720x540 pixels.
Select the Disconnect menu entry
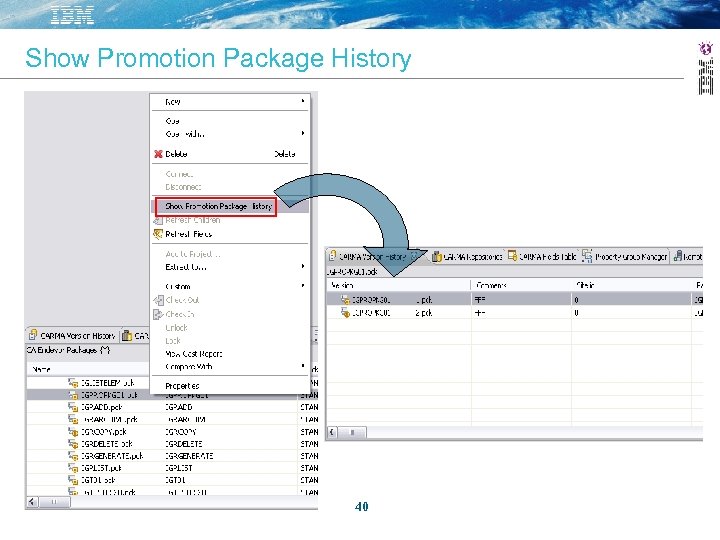click(x=183, y=187)
